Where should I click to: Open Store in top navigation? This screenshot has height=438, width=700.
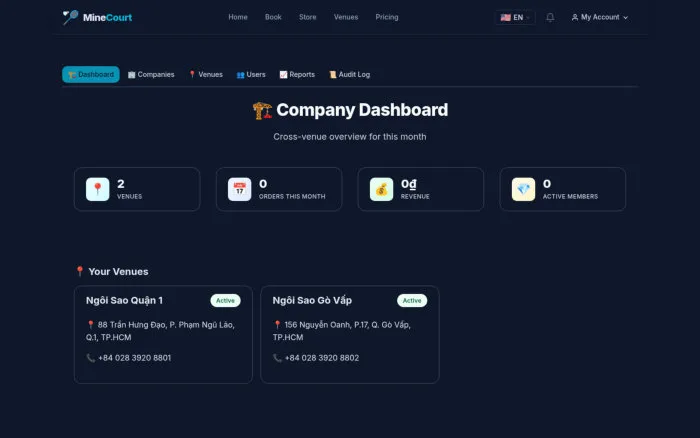tap(308, 17)
